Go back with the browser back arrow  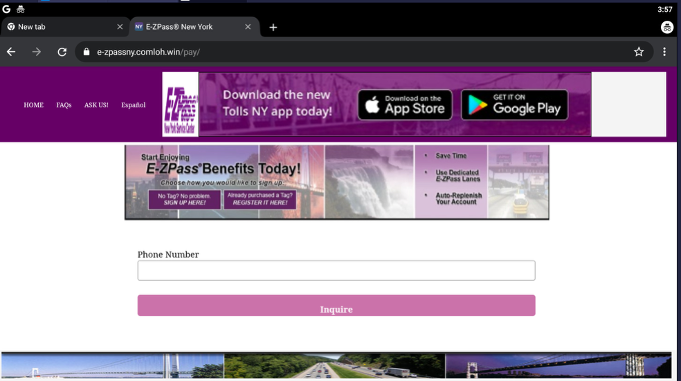(x=11, y=52)
